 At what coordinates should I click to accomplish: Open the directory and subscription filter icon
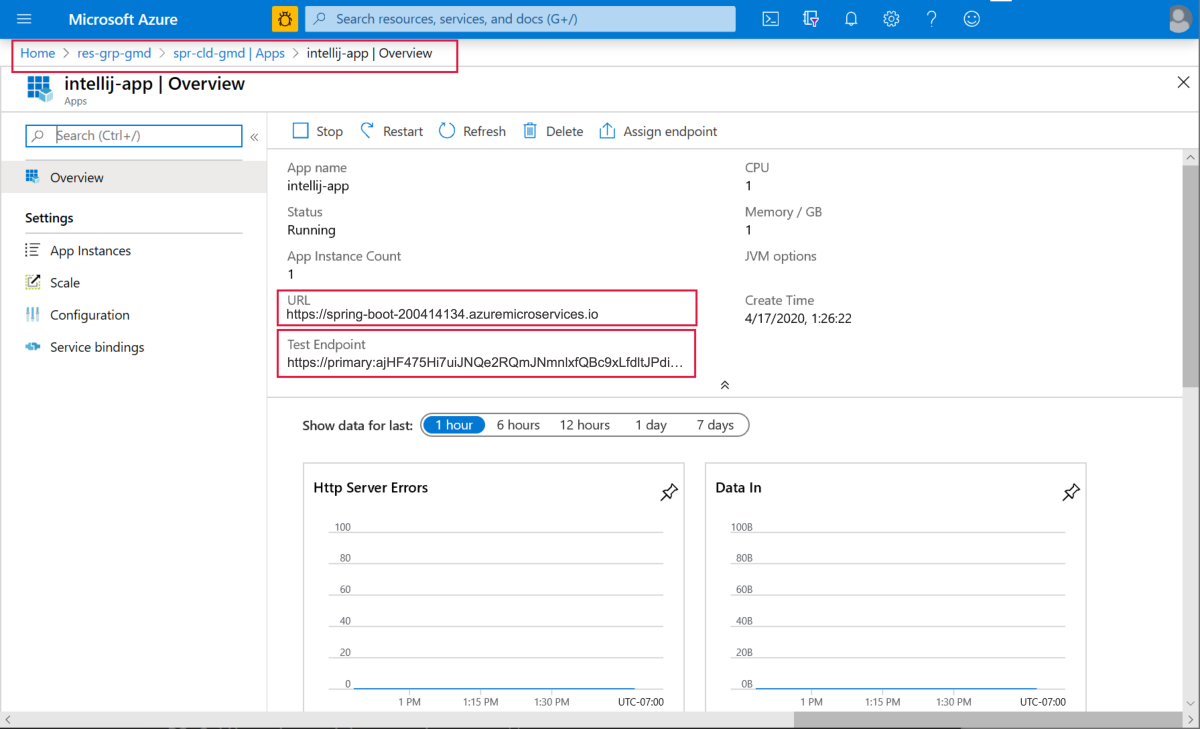click(x=811, y=19)
